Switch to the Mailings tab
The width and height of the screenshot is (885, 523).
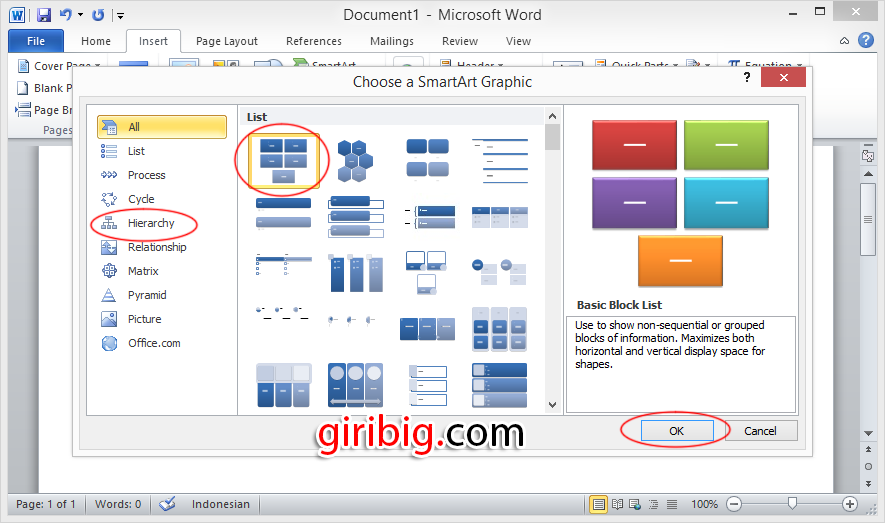tap(392, 41)
